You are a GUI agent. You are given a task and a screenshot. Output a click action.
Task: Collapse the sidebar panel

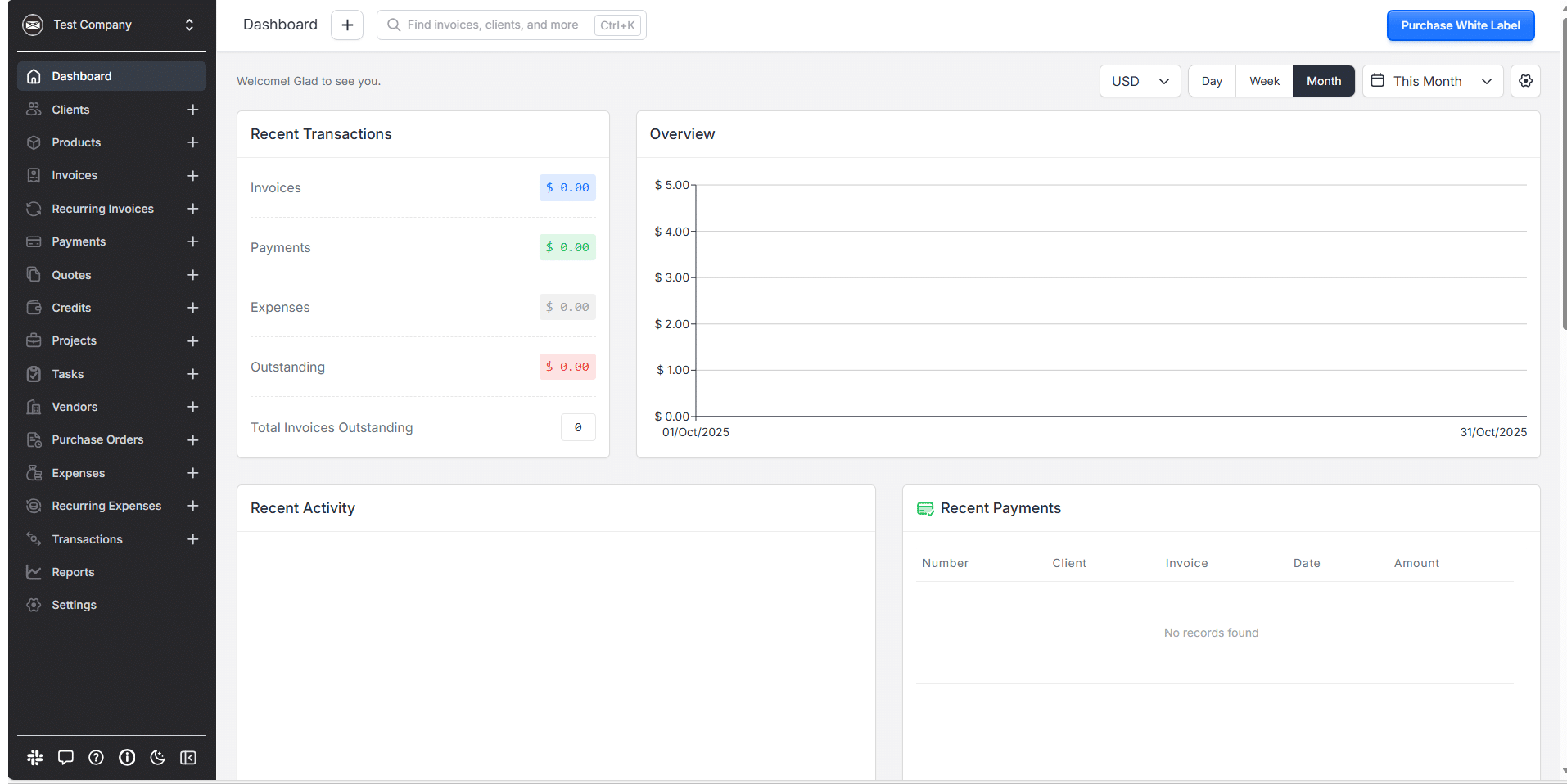188,758
